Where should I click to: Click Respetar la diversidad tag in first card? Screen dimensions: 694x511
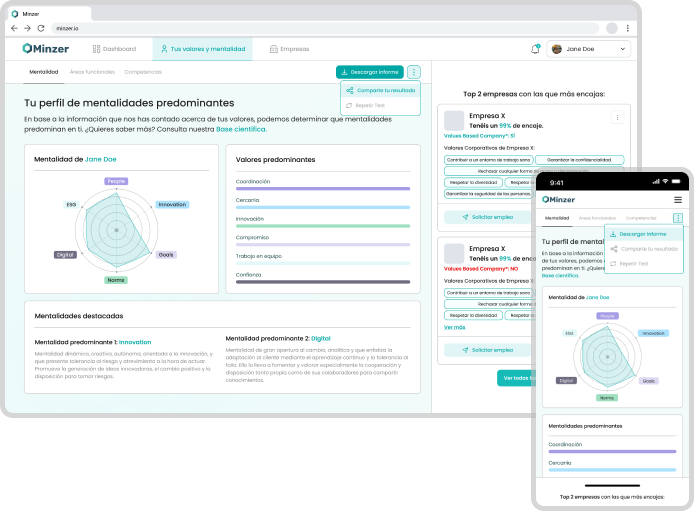(473, 182)
